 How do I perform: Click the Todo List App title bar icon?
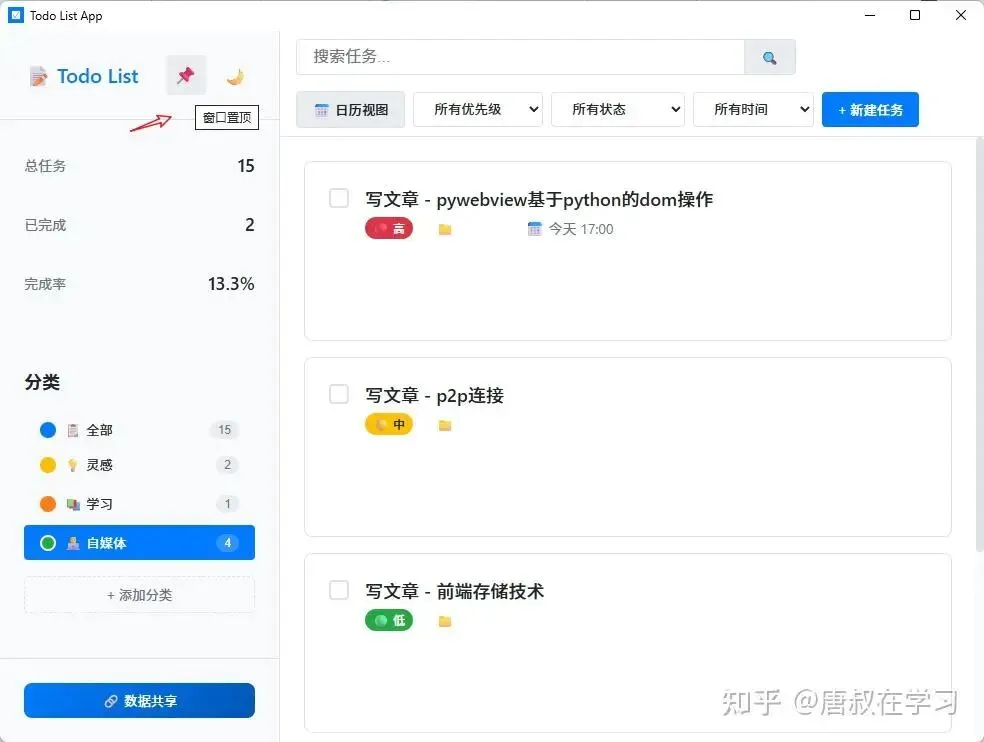[x=16, y=15]
